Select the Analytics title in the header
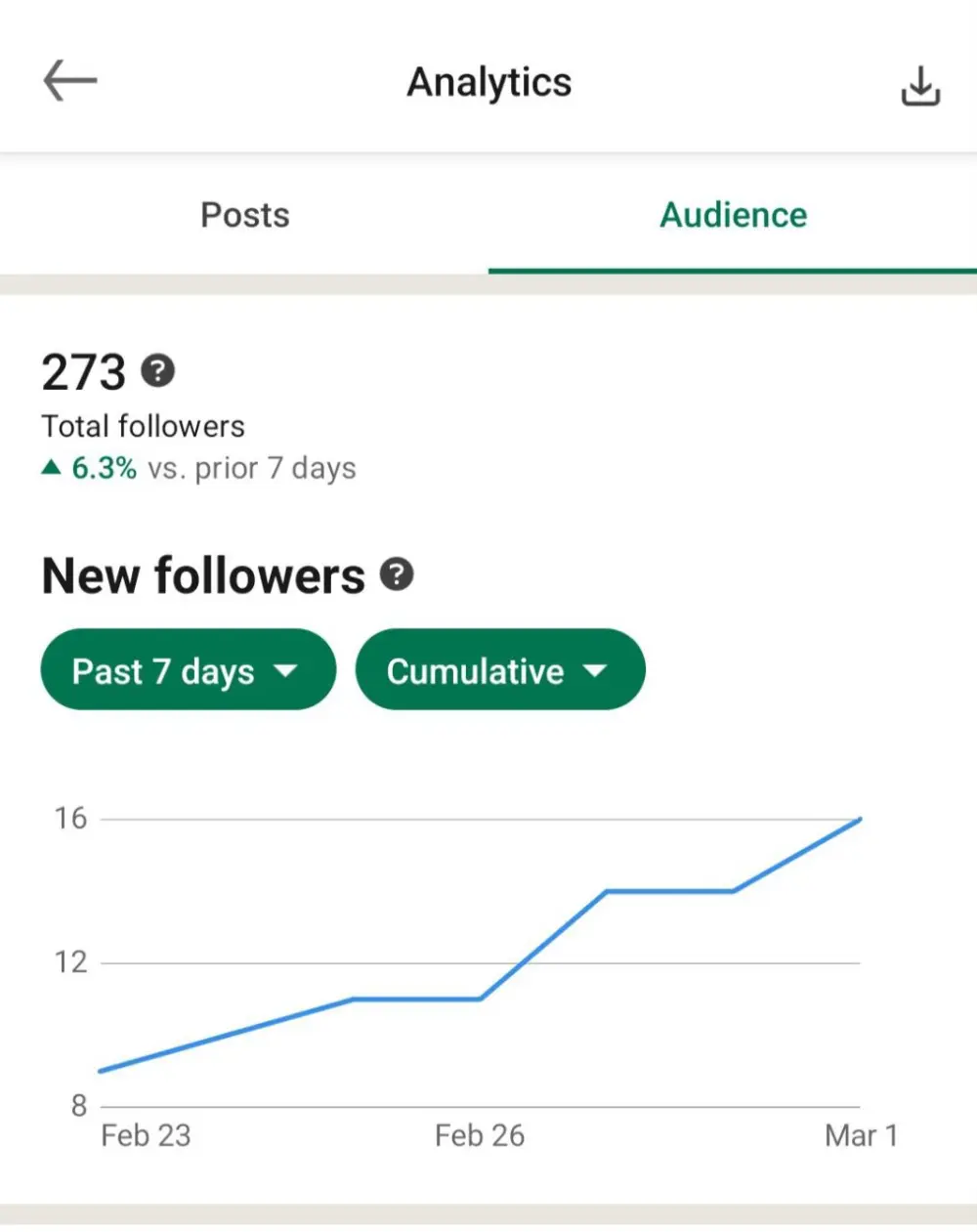 click(488, 82)
